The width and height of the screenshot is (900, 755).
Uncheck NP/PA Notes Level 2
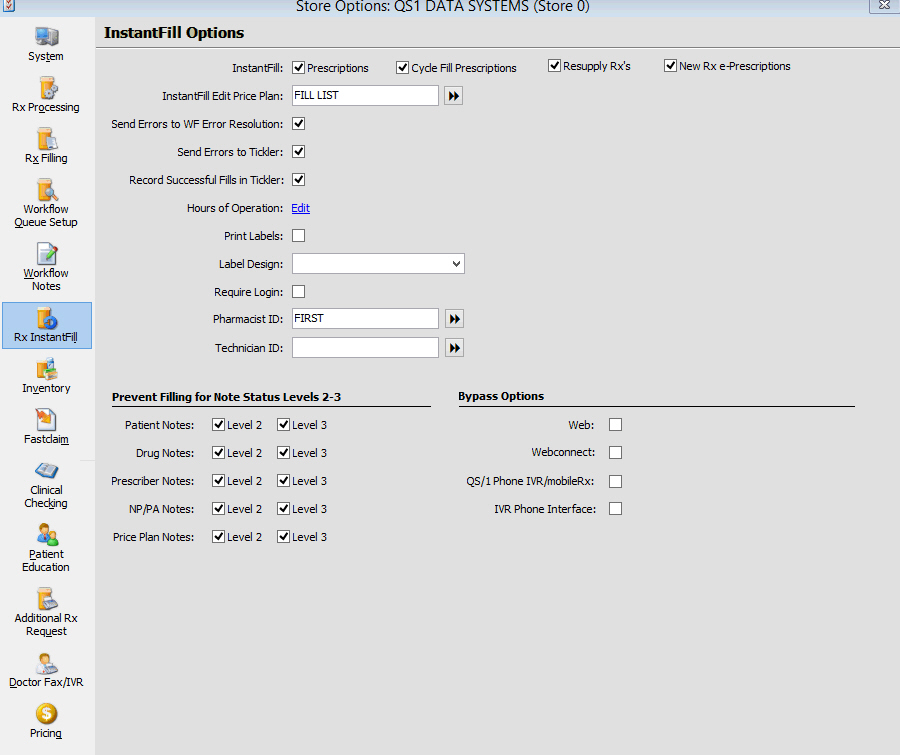coord(218,508)
